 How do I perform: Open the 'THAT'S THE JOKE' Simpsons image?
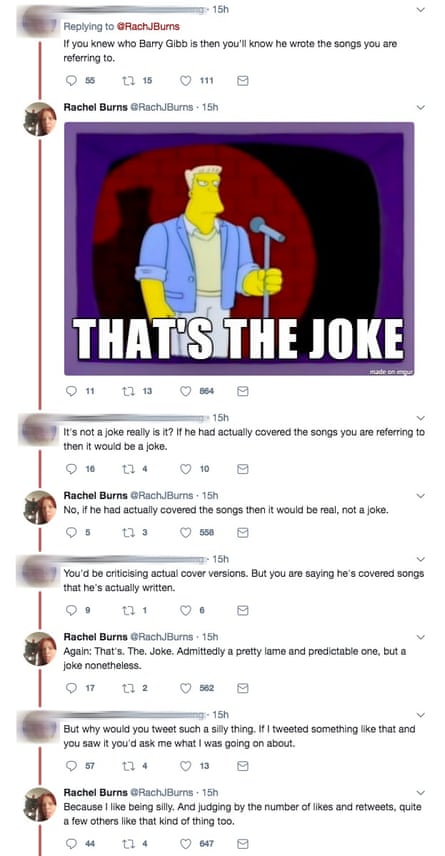239,249
